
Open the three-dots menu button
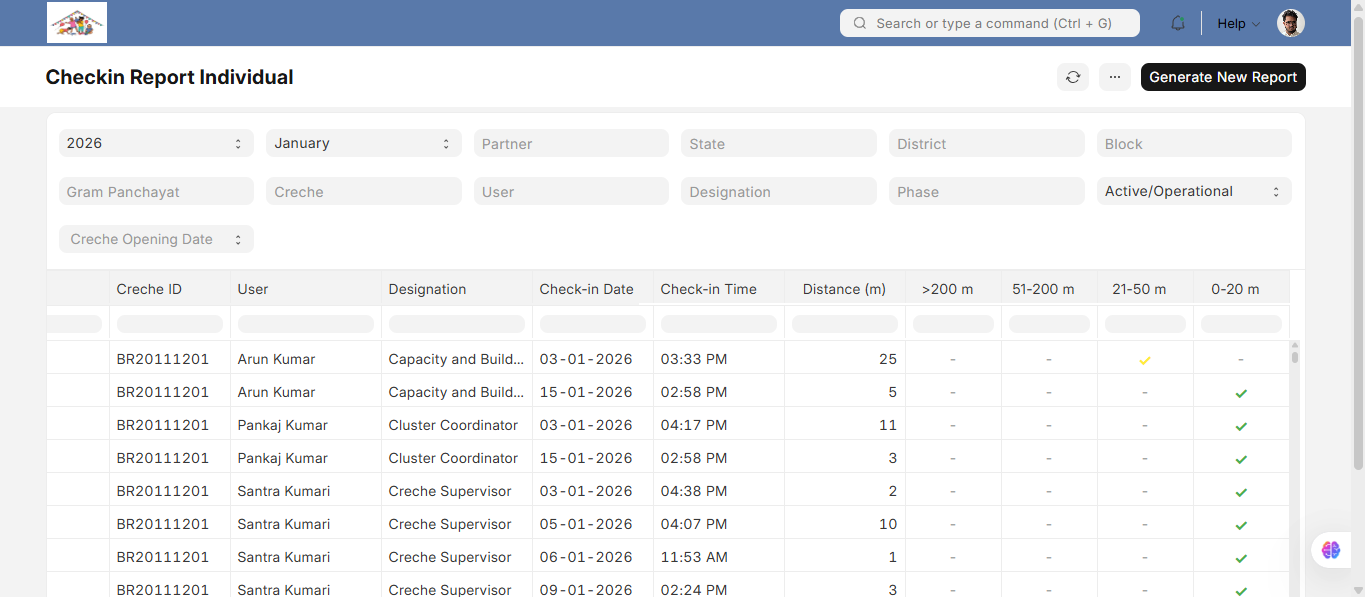pos(1115,77)
